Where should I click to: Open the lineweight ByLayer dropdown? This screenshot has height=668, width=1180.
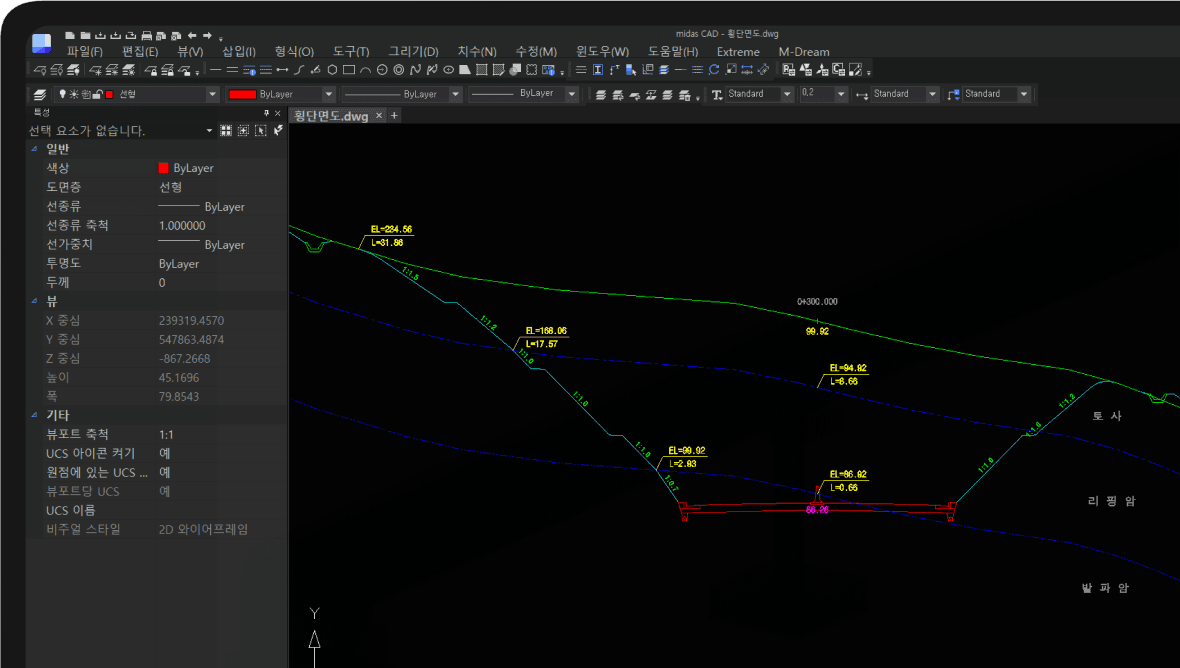(x=572, y=94)
